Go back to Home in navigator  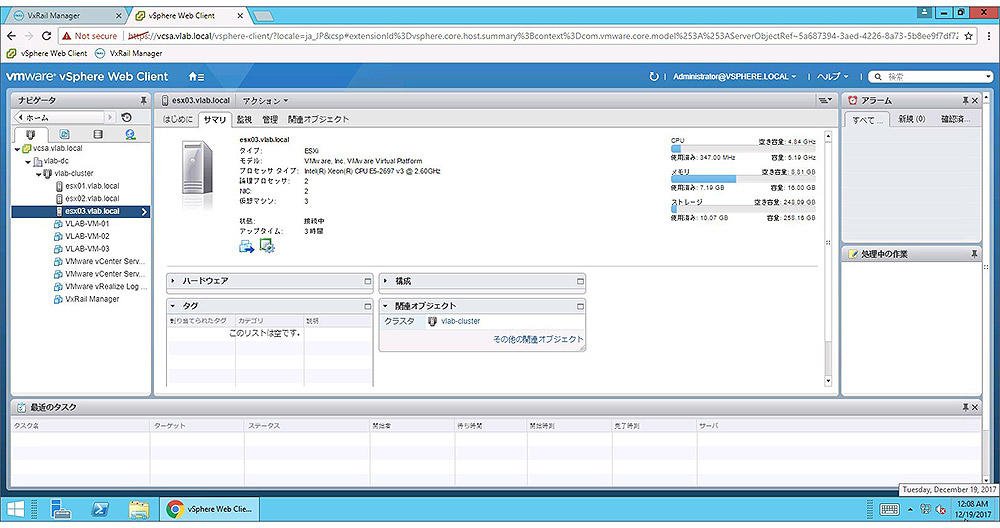tap(59, 117)
